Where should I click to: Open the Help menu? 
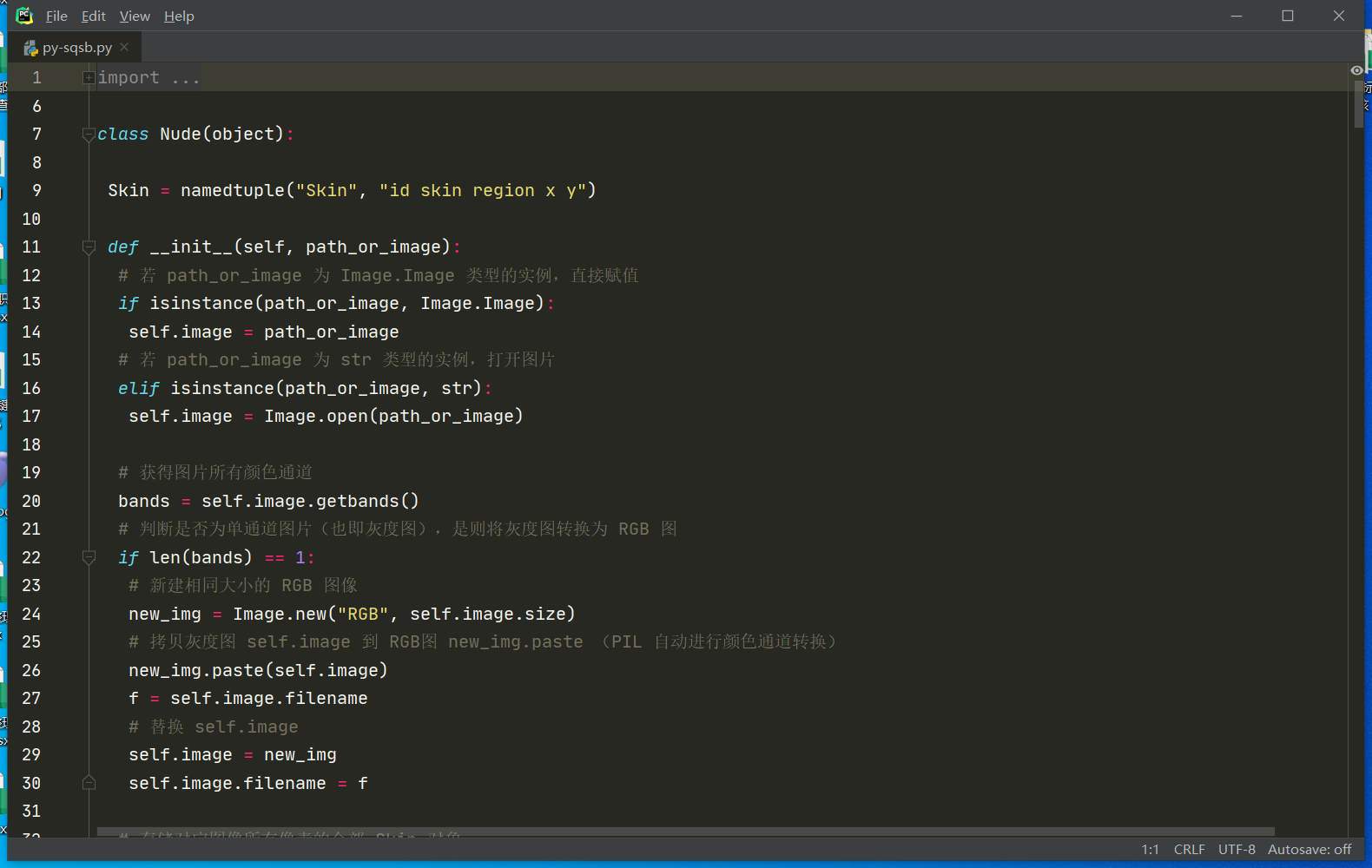[179, 16]
